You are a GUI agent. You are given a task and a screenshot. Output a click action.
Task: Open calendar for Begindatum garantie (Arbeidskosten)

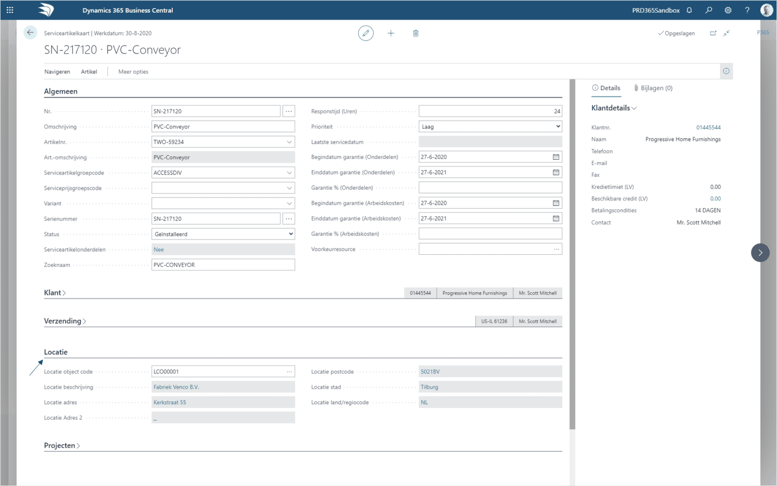pos(556,203)
